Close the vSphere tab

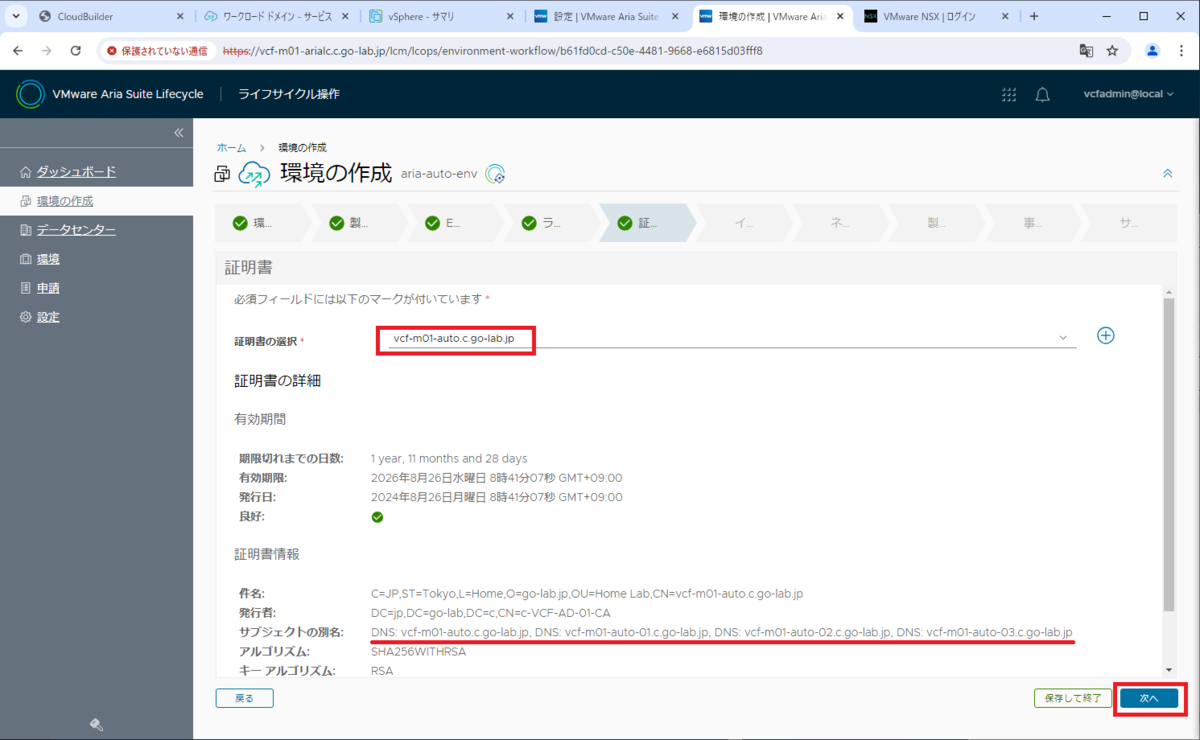[x=511, y=16]
